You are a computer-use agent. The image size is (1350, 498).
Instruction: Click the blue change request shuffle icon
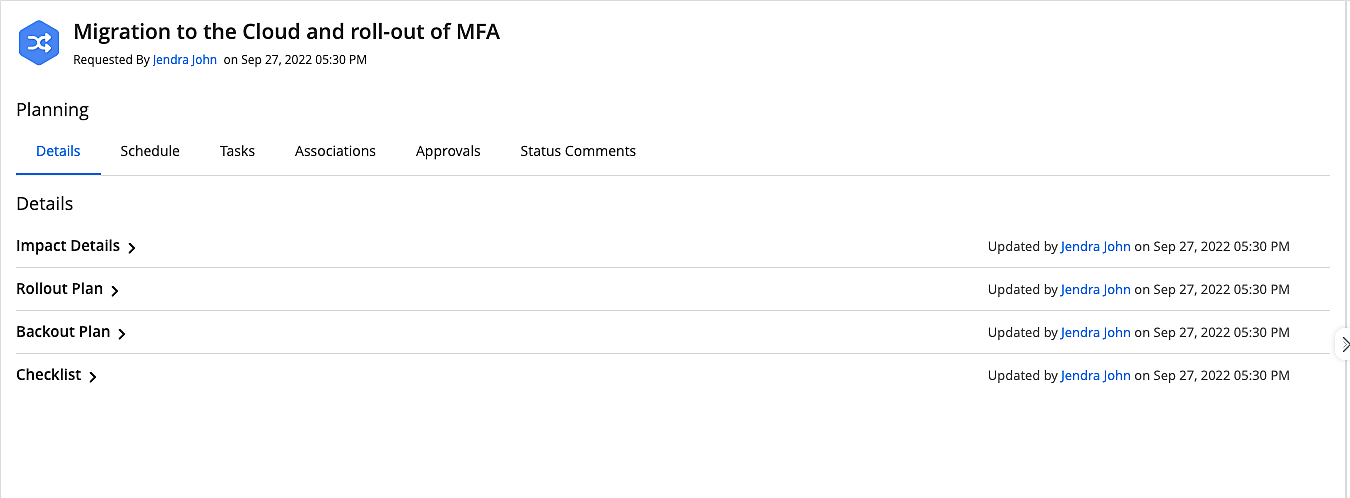40,41
